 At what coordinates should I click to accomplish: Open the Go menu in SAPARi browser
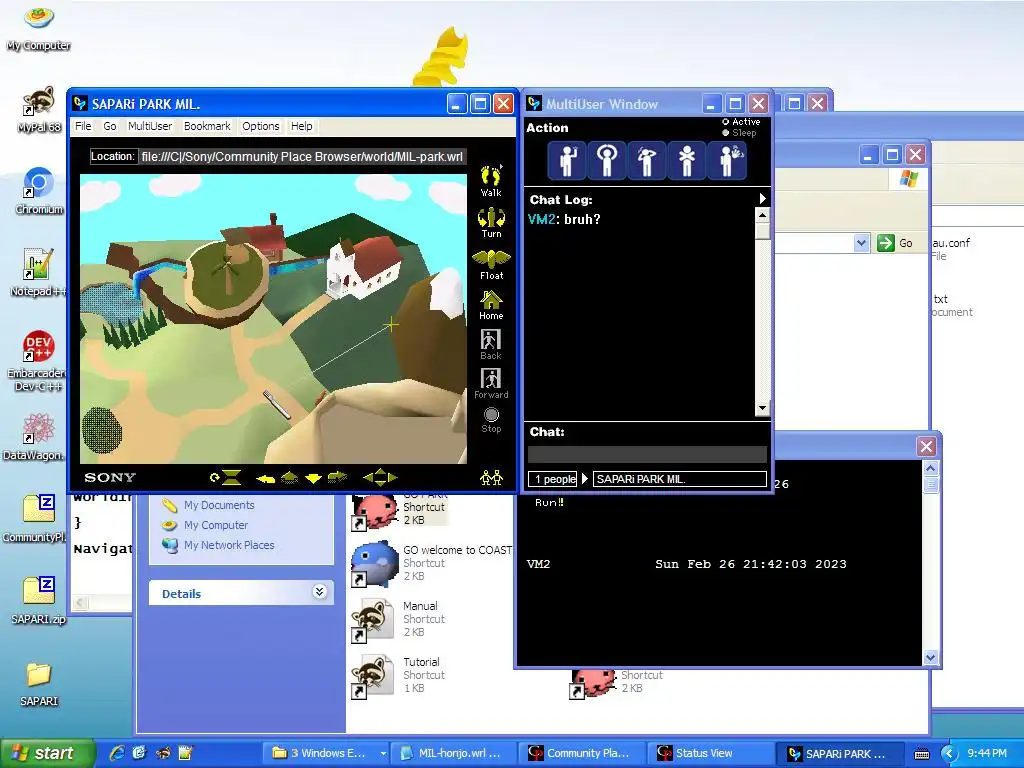click(110, 126)
